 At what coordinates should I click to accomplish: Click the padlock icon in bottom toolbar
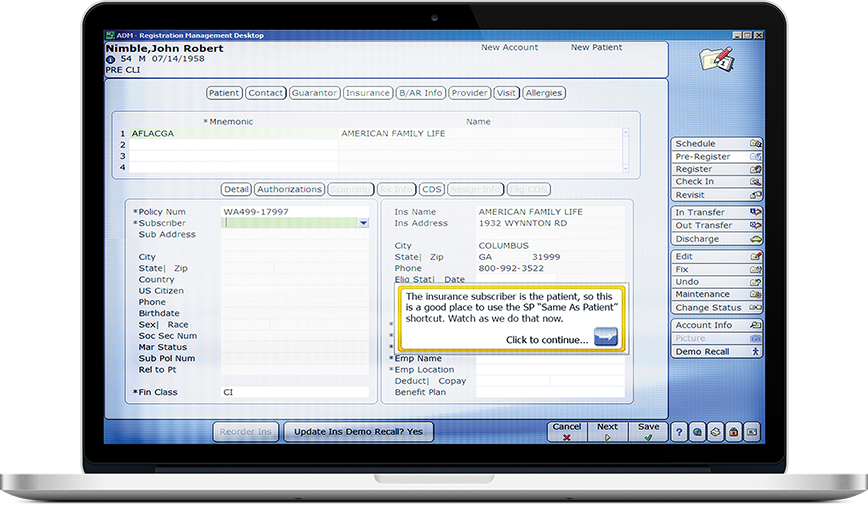pos(733,432)
